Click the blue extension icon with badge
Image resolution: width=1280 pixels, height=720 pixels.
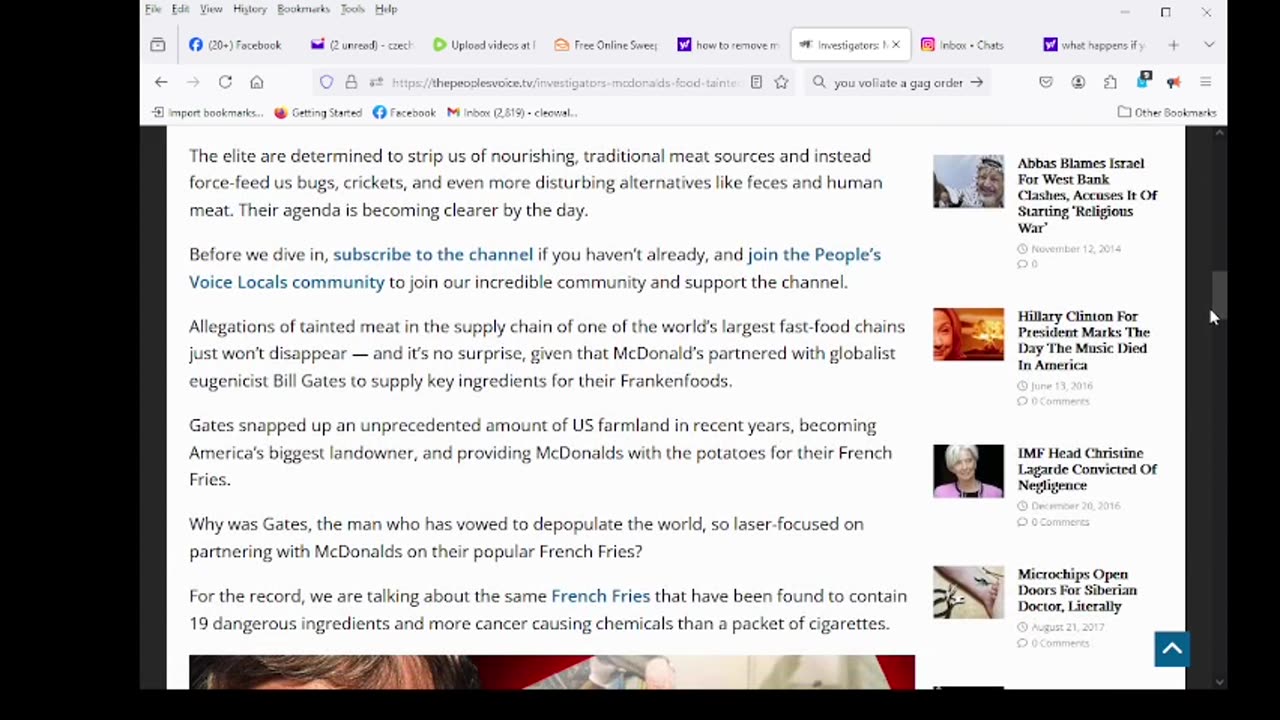(x=1143, y=81)
